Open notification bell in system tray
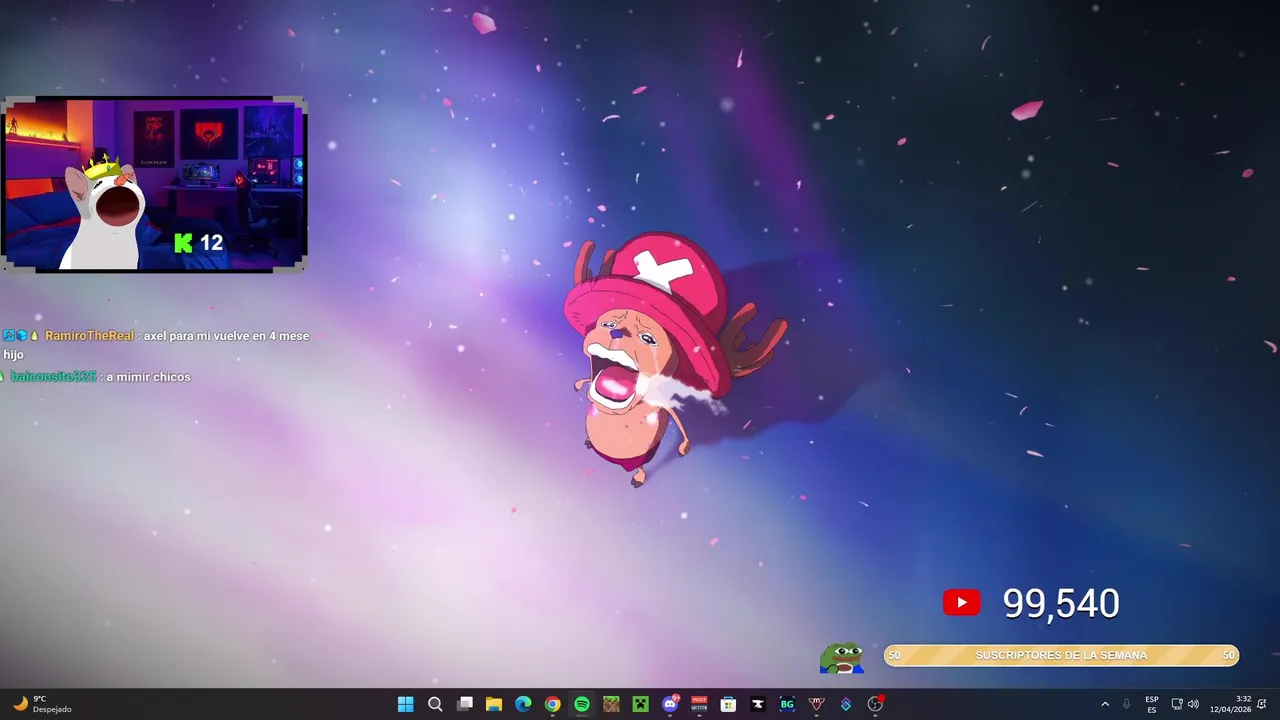Image resolution: width=1280 pixels, height=720 pixels. pos(1261,704)
